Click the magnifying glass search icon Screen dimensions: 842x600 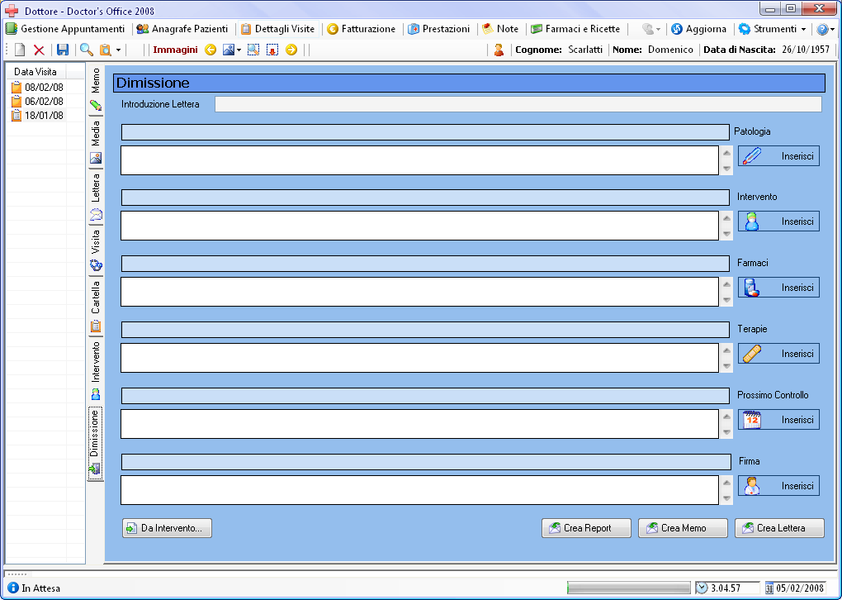86,50
